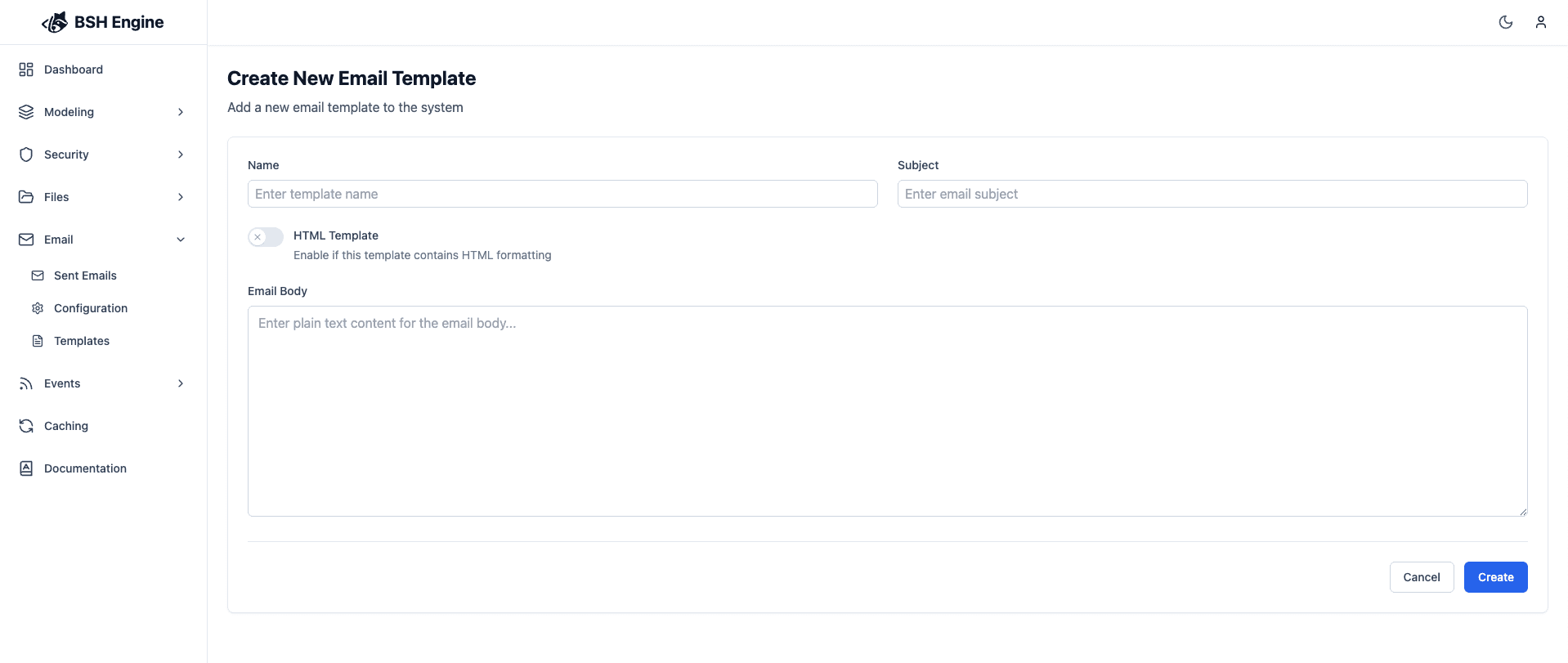Click the Enter template name field
Viewport: 1568px width, 663px height.
562,194
